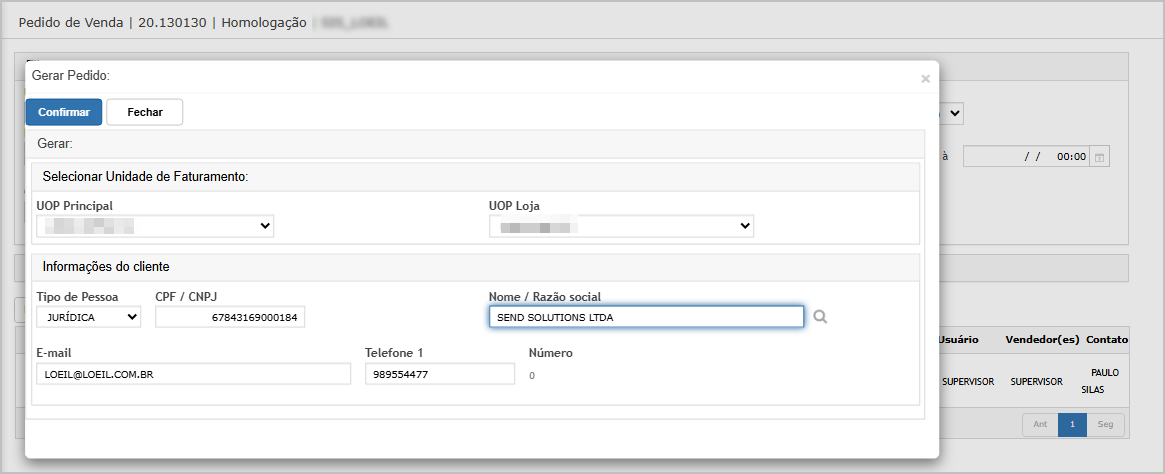Expand the UOP Principal dropdown
The width and height of the screenshot is (1165, 474).
pos(154,227)
